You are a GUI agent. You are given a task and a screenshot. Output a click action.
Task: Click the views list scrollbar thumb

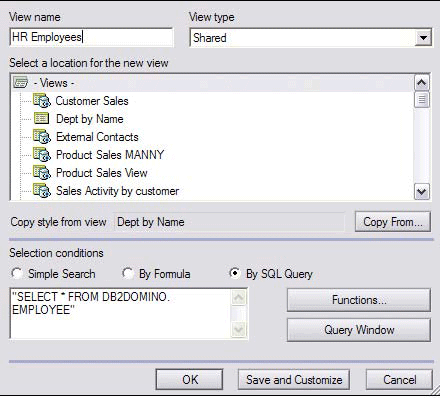click(x=422, y=99)
